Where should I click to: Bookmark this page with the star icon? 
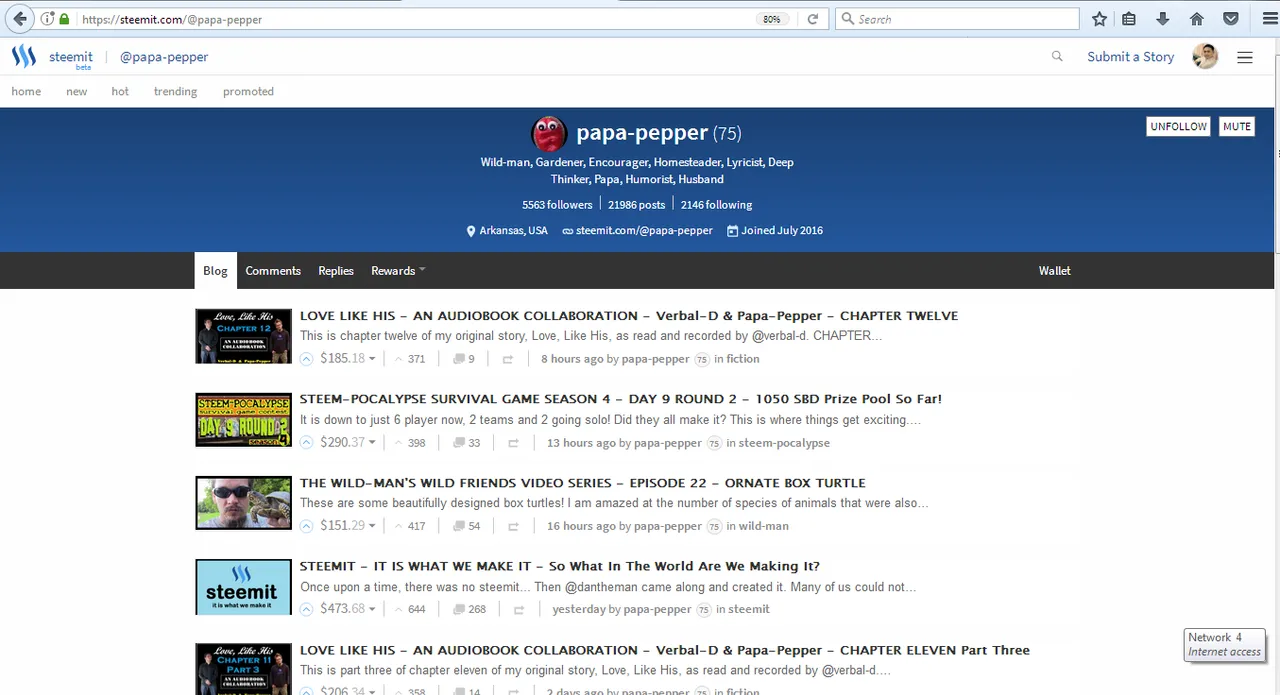tap(1099, 19)
